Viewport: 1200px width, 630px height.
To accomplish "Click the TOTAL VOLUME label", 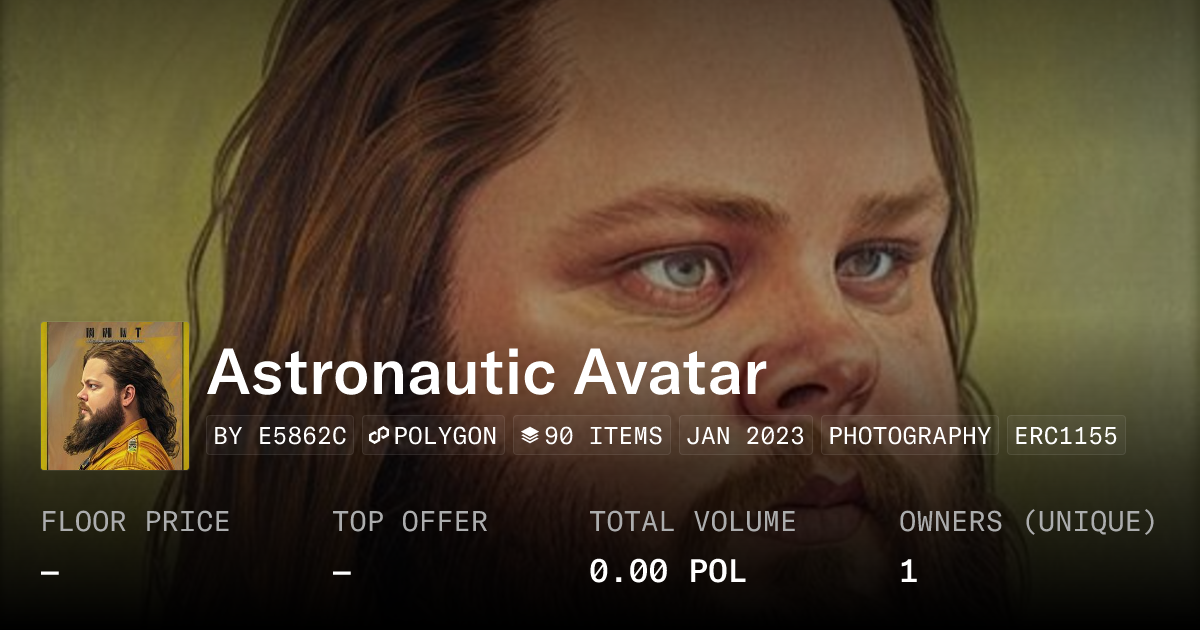I will (x=692, y=522).
